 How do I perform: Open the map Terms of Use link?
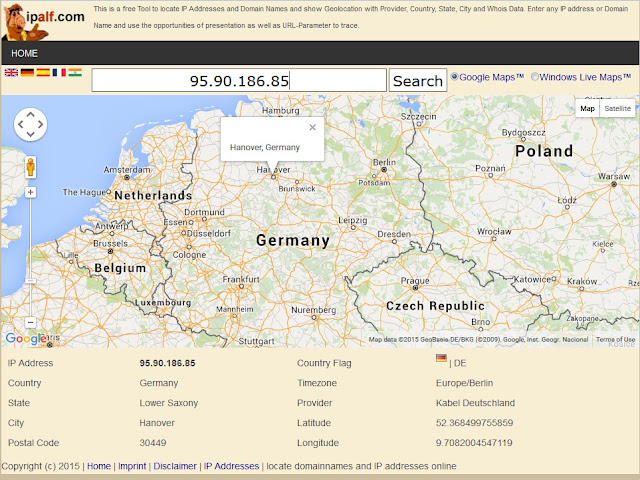pyautogui.click(x=615, y=340)
